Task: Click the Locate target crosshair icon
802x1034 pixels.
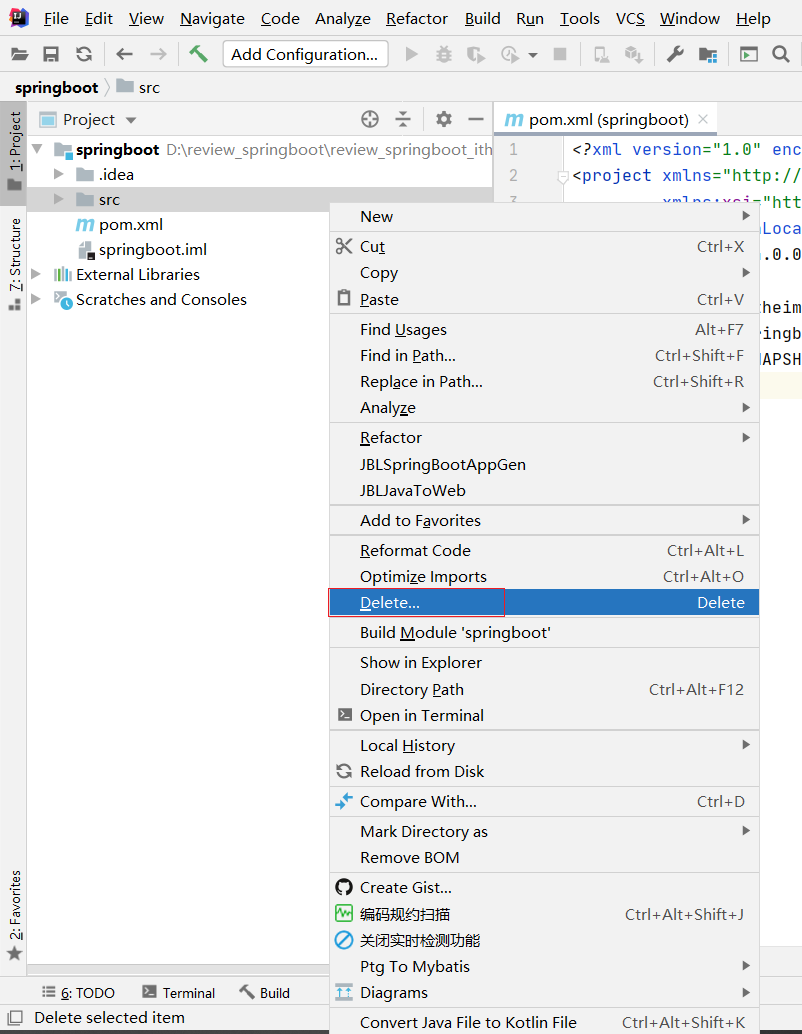Action: tap(370, 119)
